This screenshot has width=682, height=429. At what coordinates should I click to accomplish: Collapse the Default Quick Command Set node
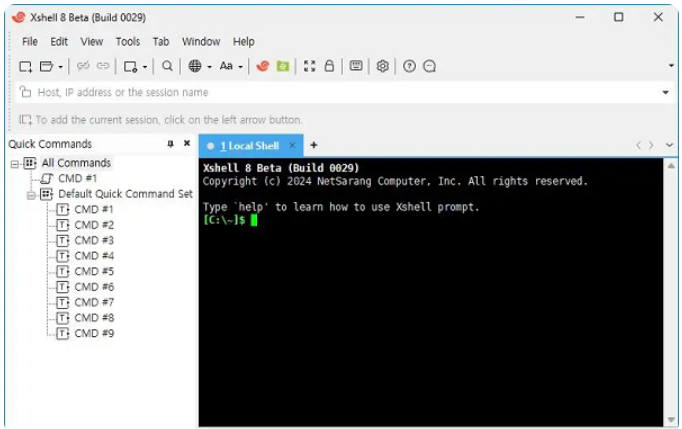tap(31, 195)
